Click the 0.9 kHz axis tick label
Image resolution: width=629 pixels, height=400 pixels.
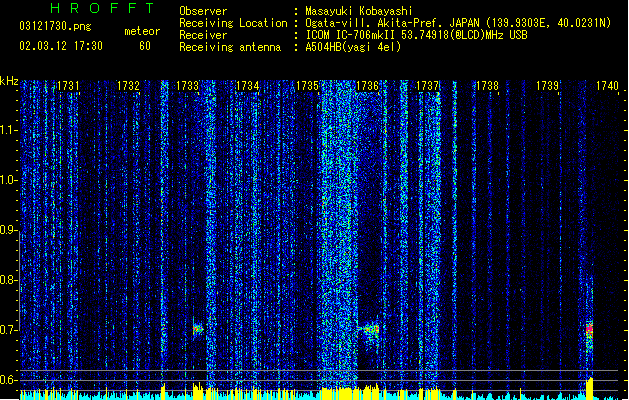point(8,230)
